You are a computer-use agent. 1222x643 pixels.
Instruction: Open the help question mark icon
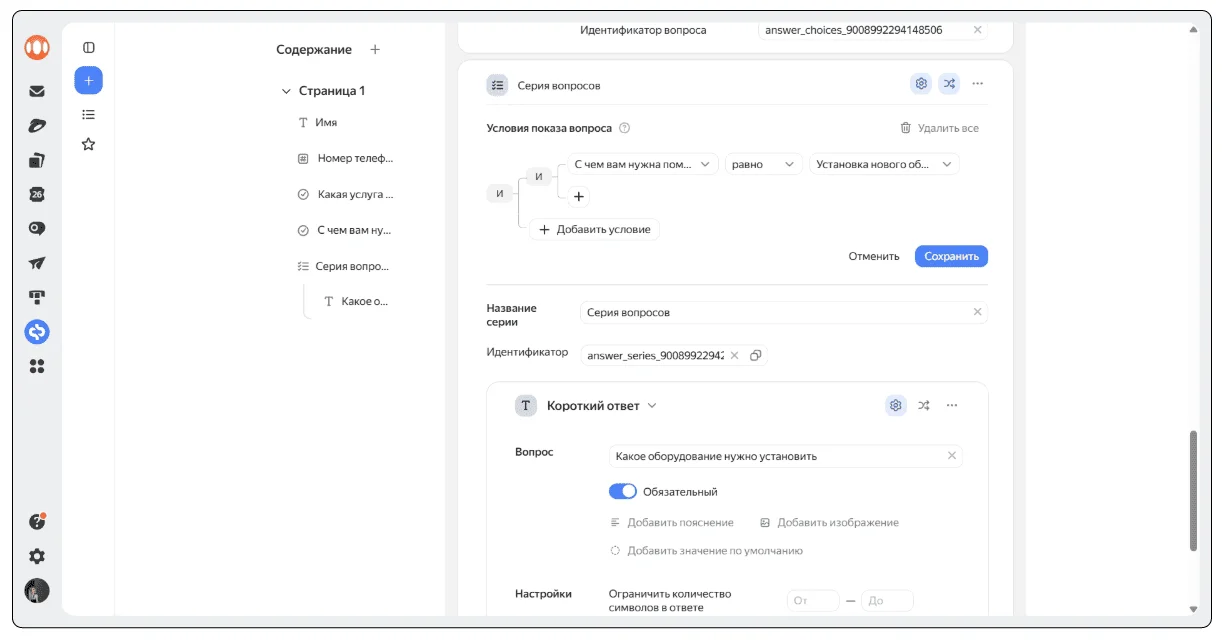[x=37, y=521]
